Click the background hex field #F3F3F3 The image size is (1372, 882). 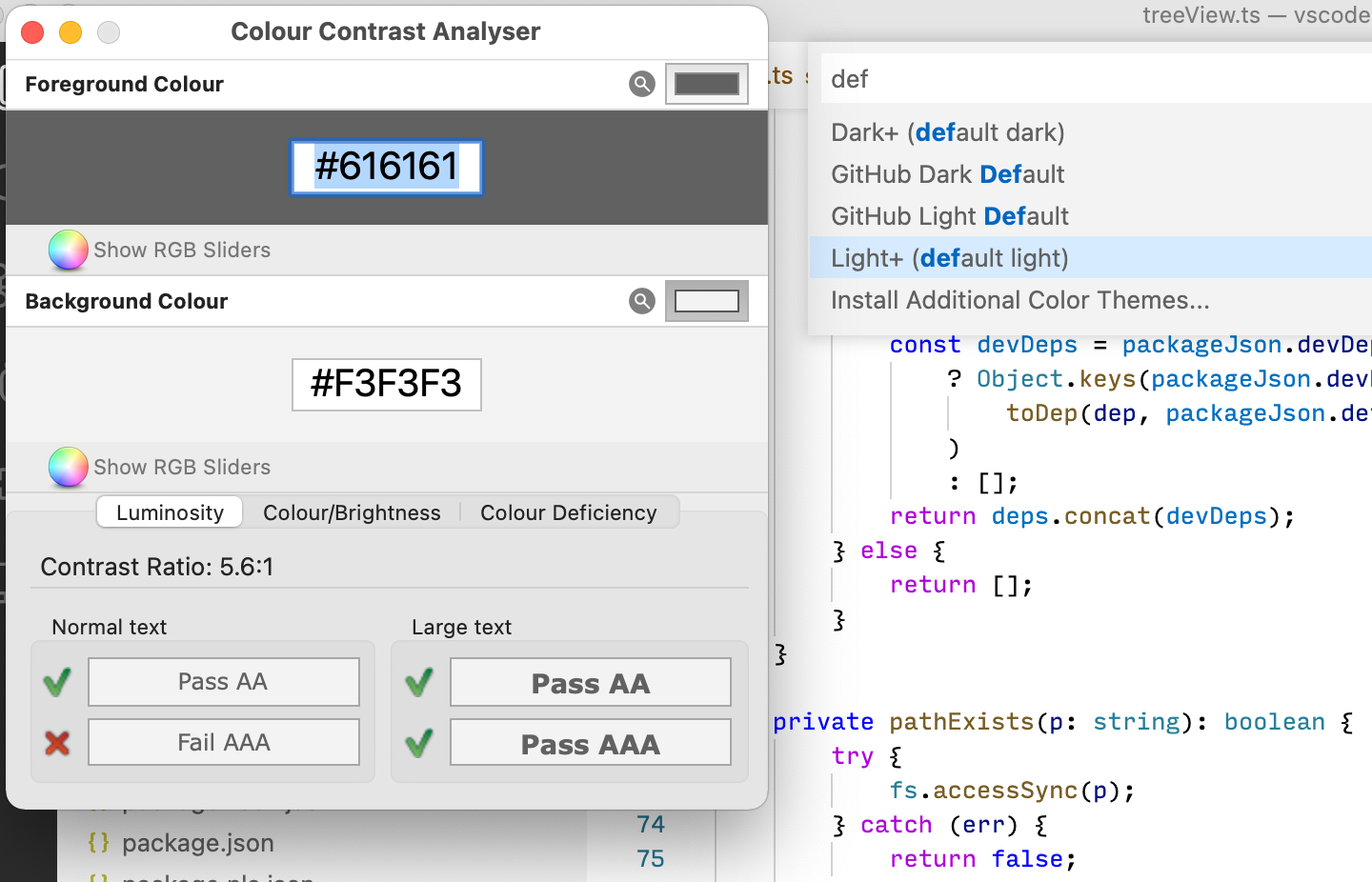click(x=387, y=384)
